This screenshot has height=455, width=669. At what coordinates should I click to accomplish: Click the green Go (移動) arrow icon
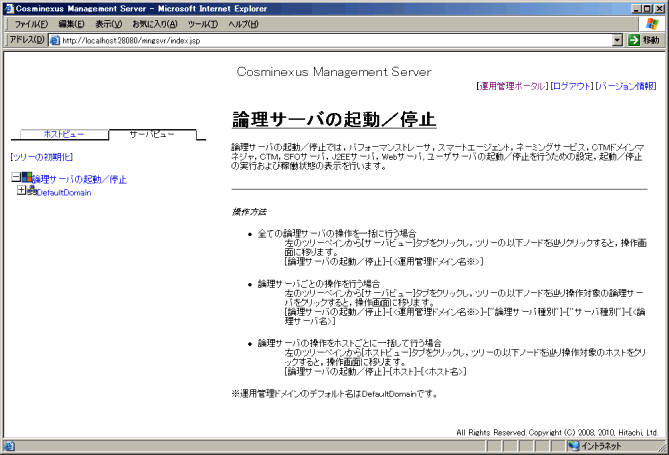coord(633,40)
